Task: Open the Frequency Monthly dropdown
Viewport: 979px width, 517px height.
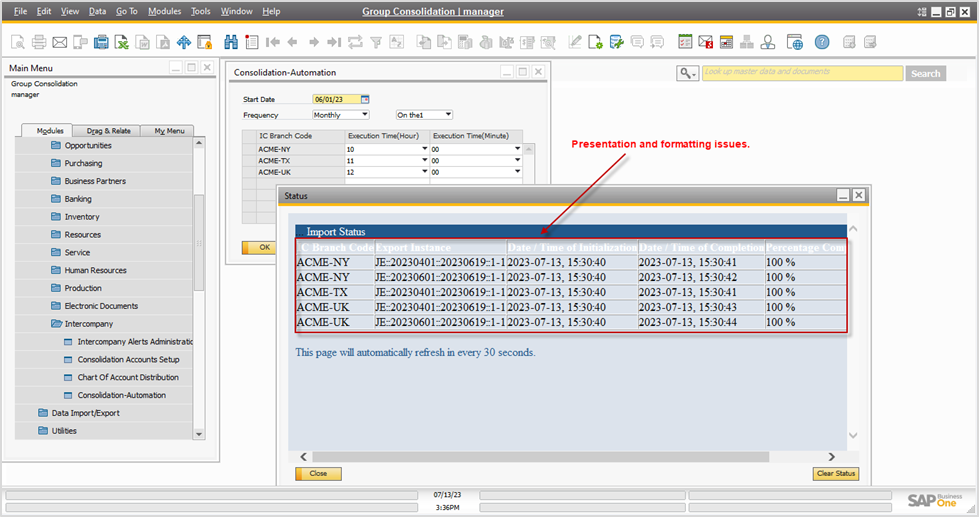Action: (x=364, y=115)
